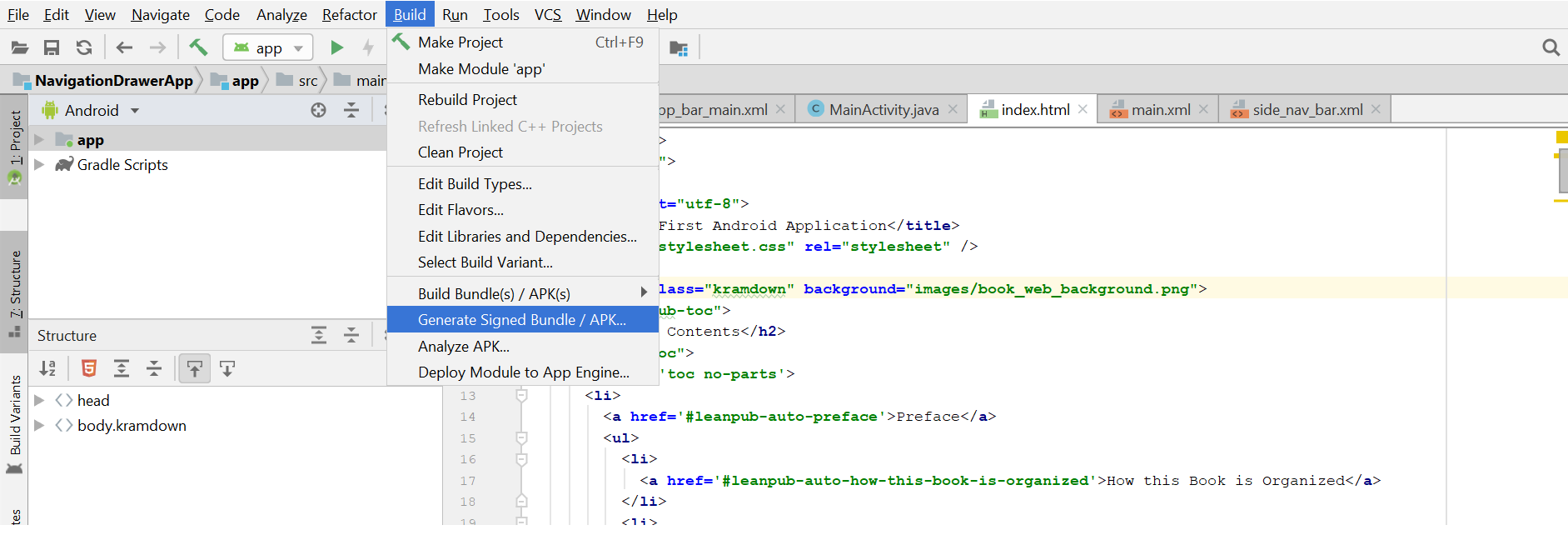The width and height of the screenshot is (1568, 540).
Task: Close the index.html tab
Action: pos(1083,109)
